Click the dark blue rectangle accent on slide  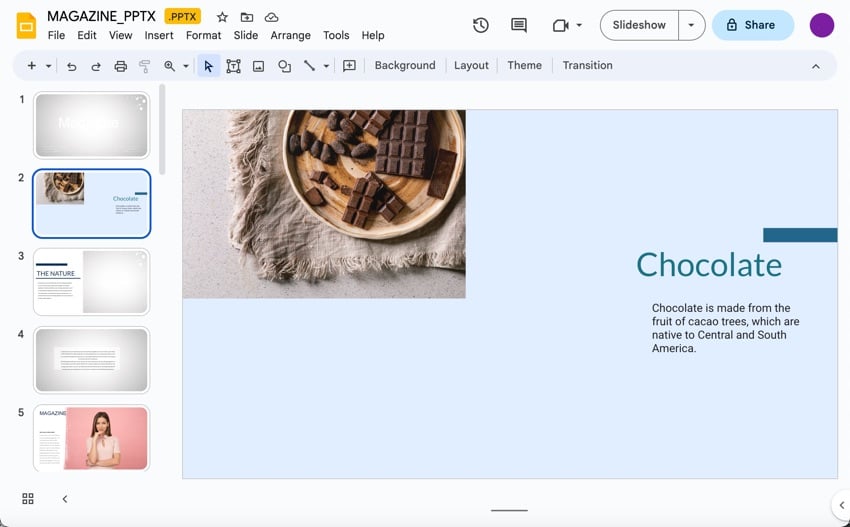tap(799, 235)
